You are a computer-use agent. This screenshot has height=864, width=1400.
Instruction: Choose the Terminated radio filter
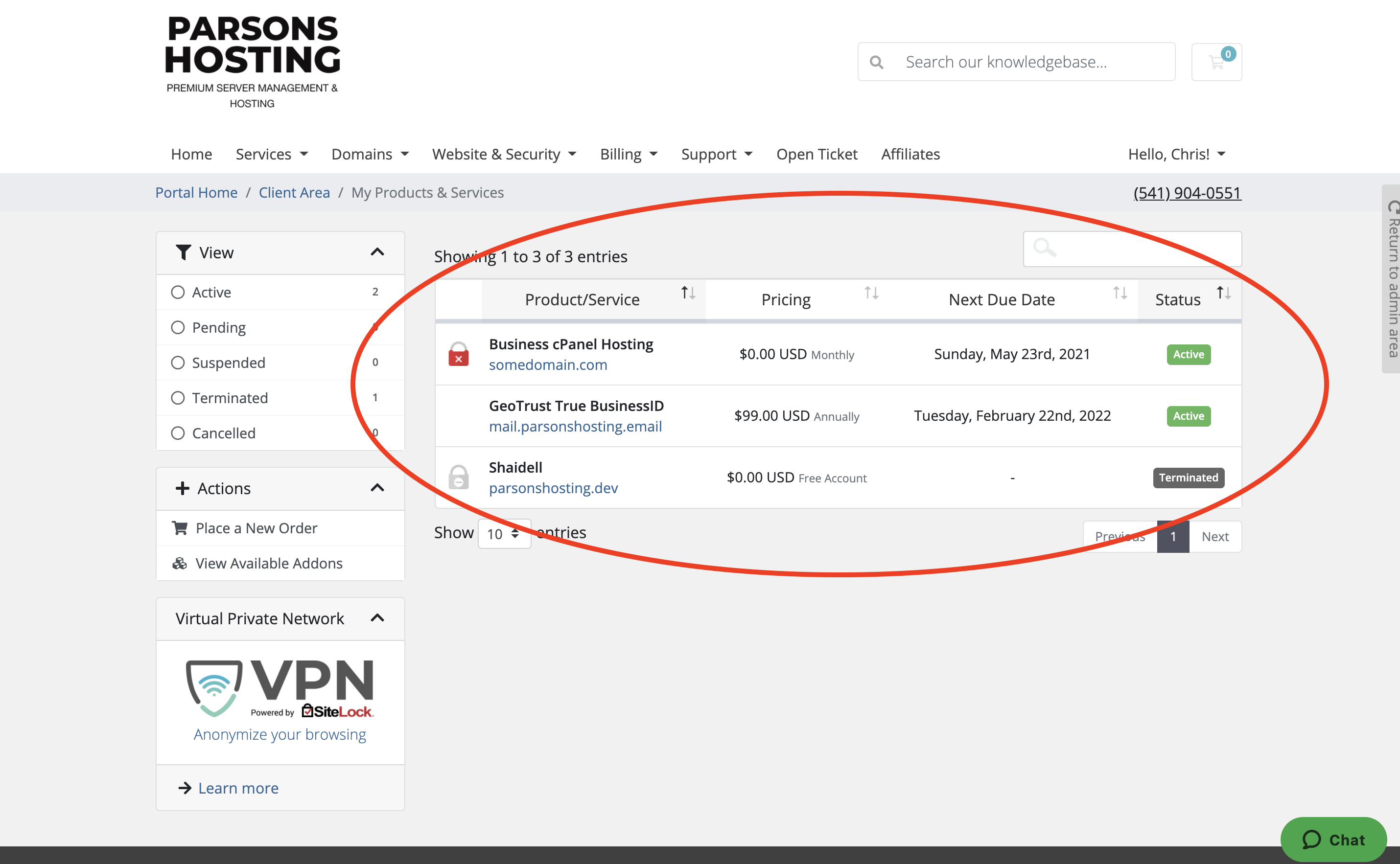click(178, 398)
